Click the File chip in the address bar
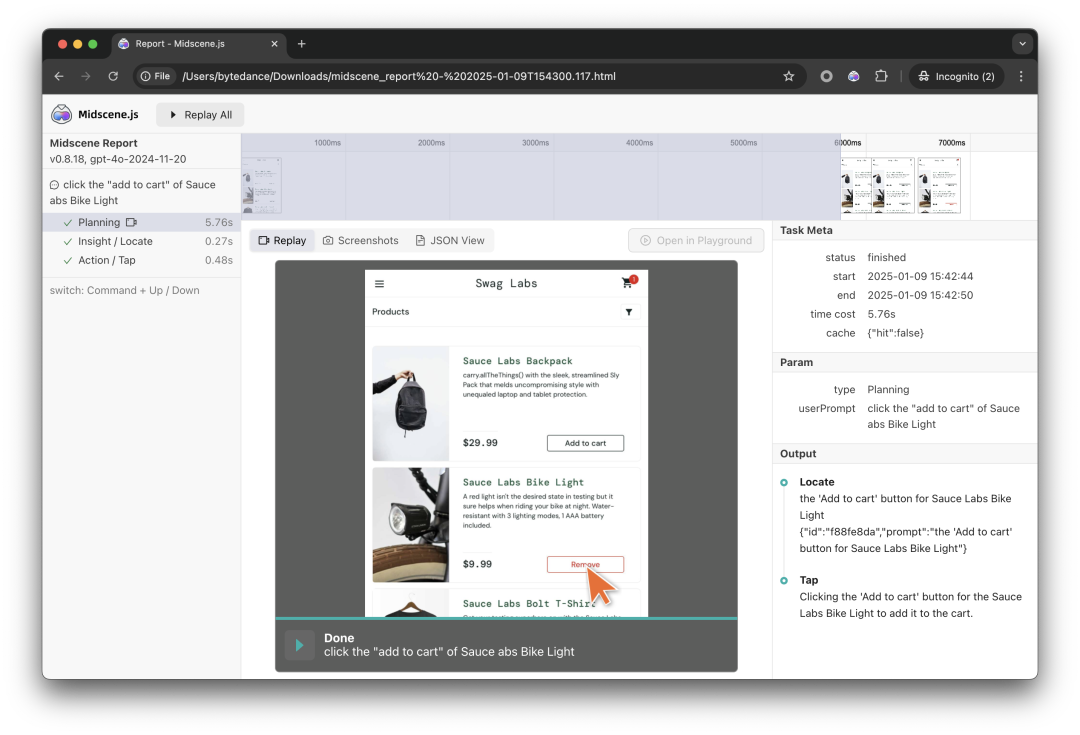Viewport: 1080px width, 735px height. 156,75
